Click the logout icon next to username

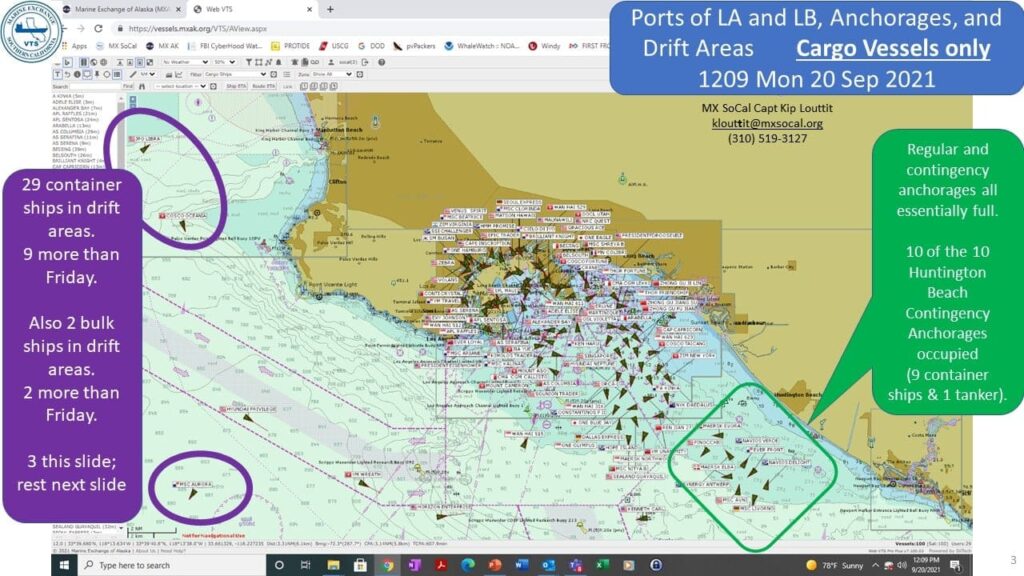tap(365, 62)
